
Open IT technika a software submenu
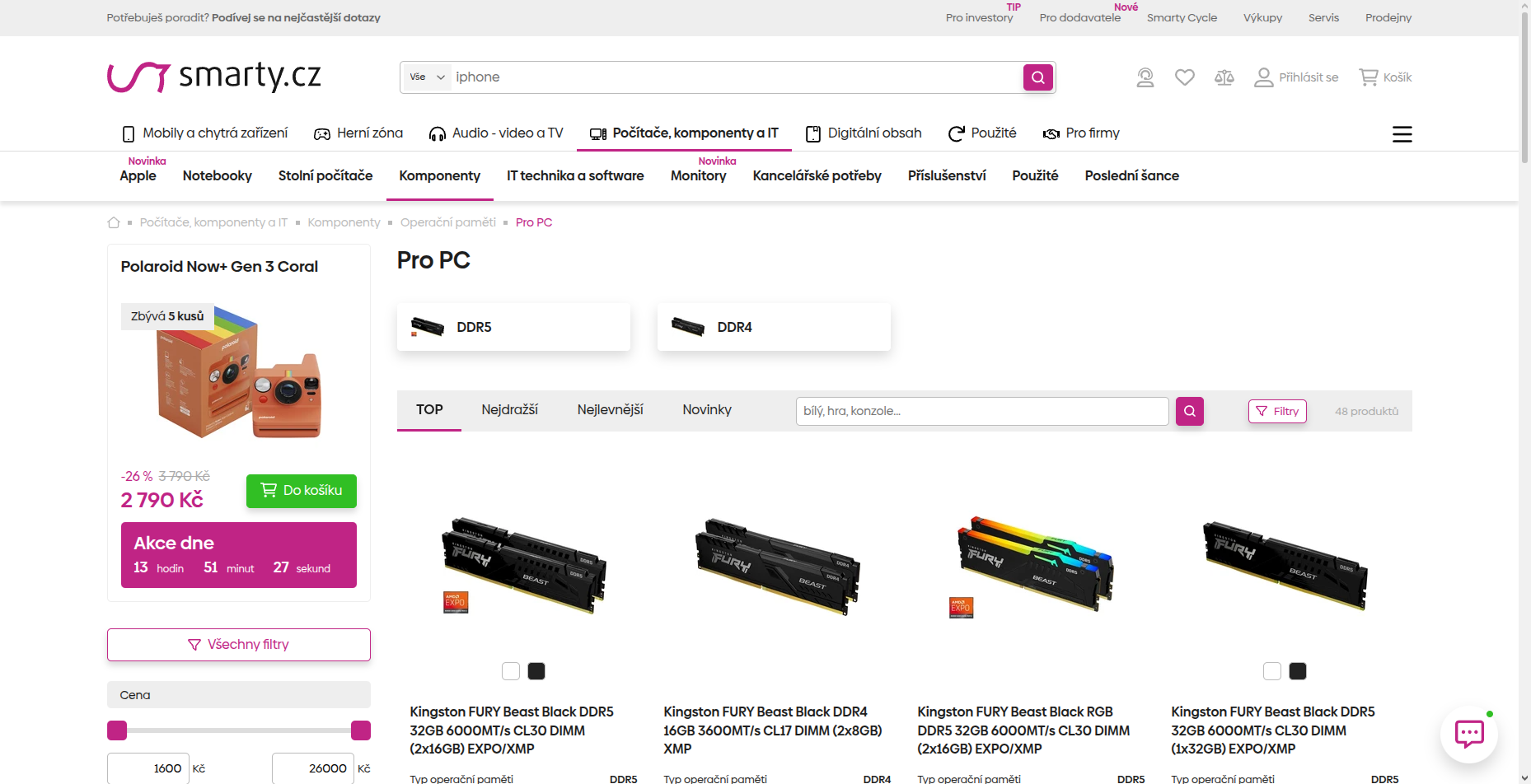[575, 176]
